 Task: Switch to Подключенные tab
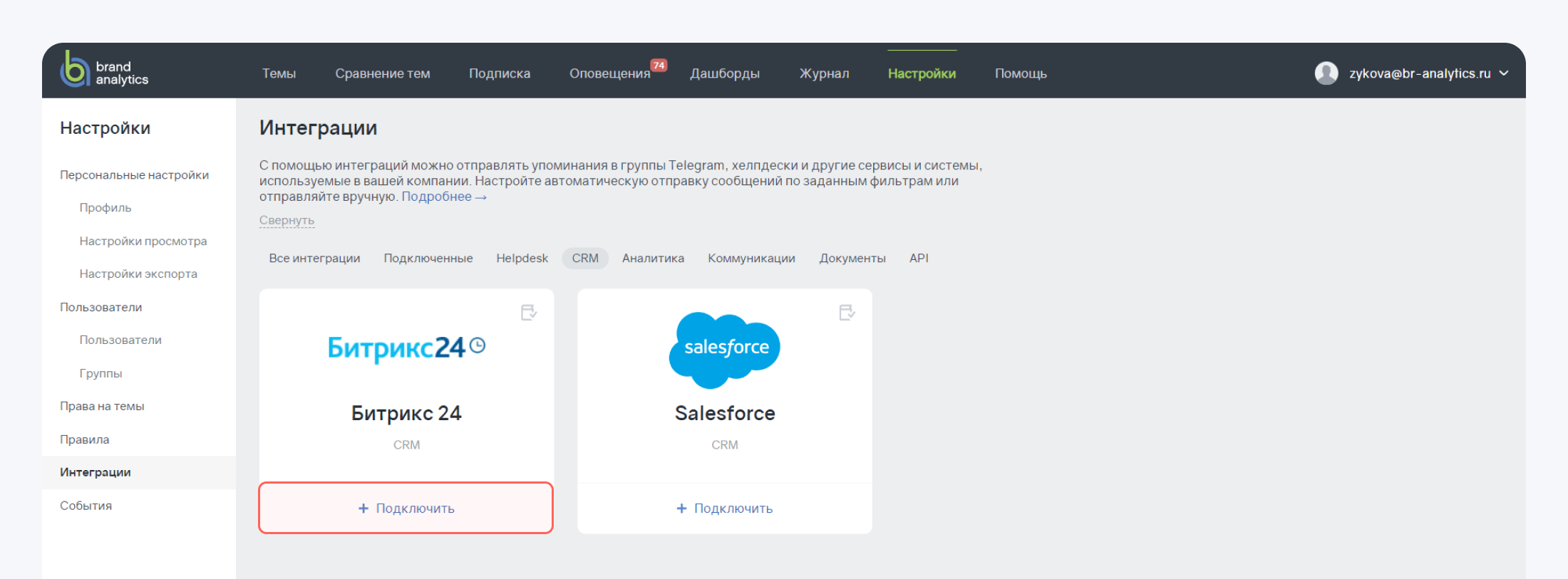click(x=428, y=259)
